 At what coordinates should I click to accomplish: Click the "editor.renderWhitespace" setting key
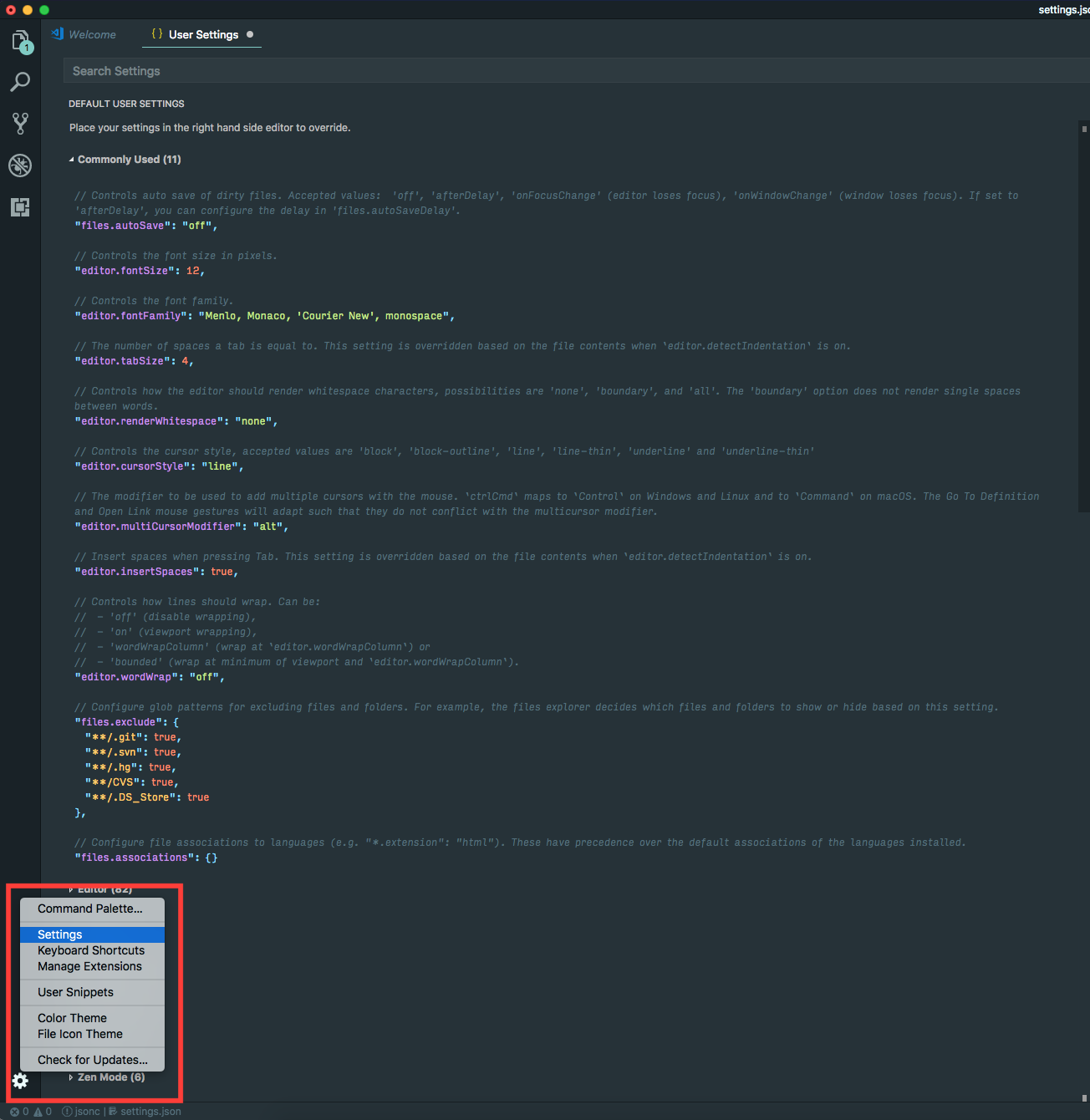pos(150,421)
